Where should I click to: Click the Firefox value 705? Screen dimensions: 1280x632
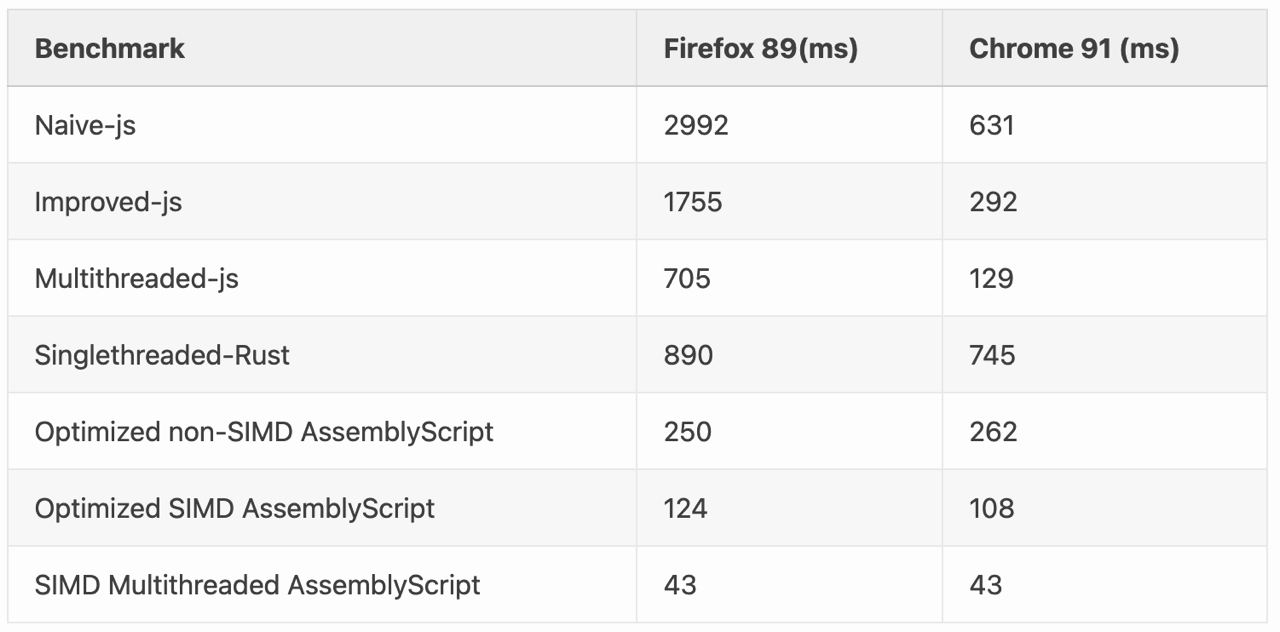click(687, 278)
